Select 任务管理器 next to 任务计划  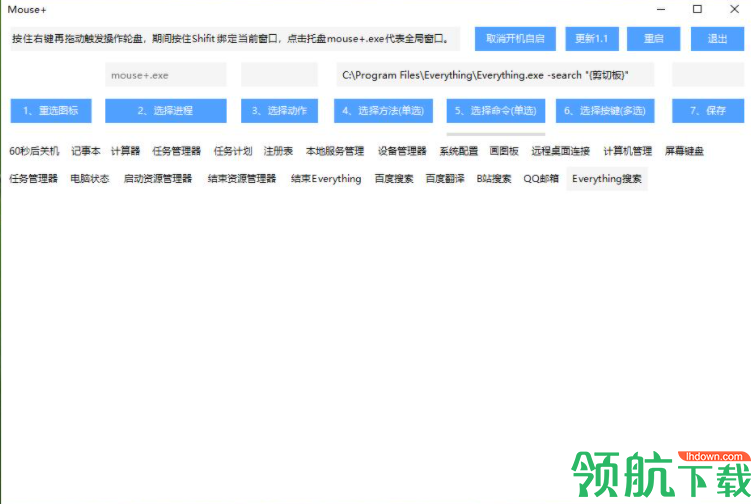pyautogui.click(x=176, y=151)
